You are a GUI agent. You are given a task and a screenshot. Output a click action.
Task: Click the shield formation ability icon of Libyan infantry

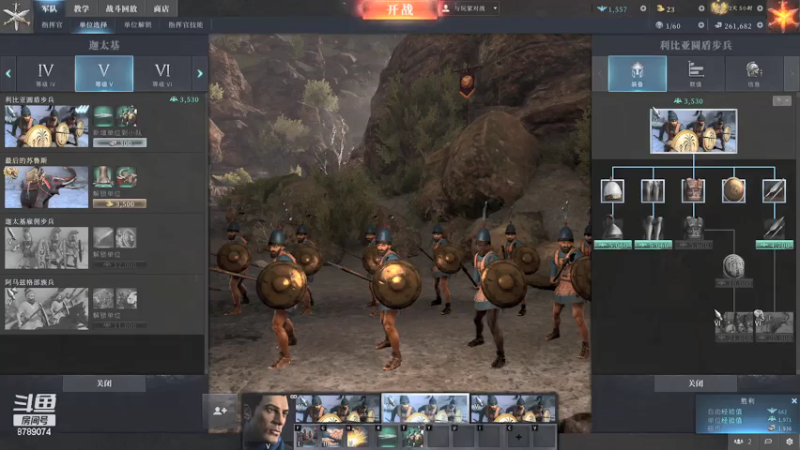(x=126, y=116)
